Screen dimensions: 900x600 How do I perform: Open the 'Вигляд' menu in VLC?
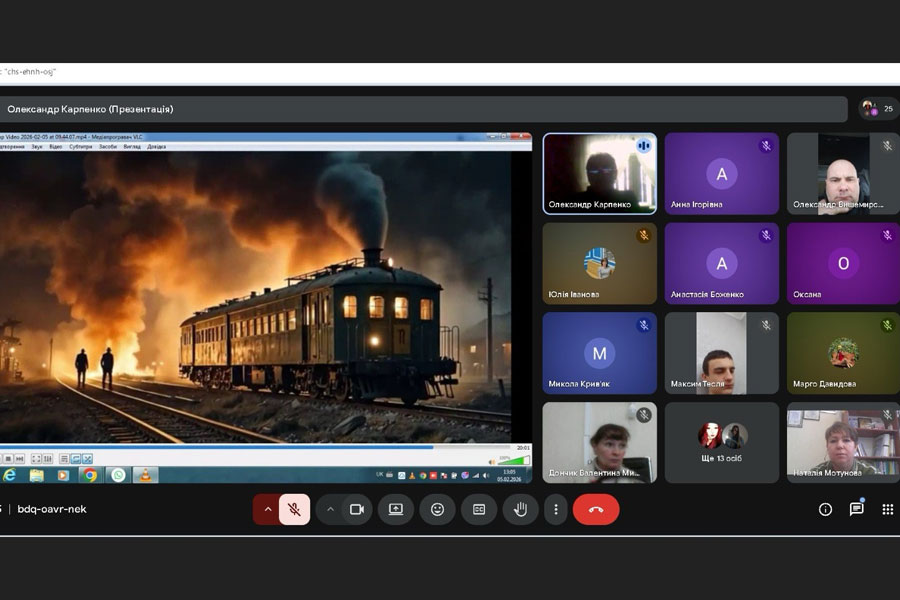[x=132, y=147]
